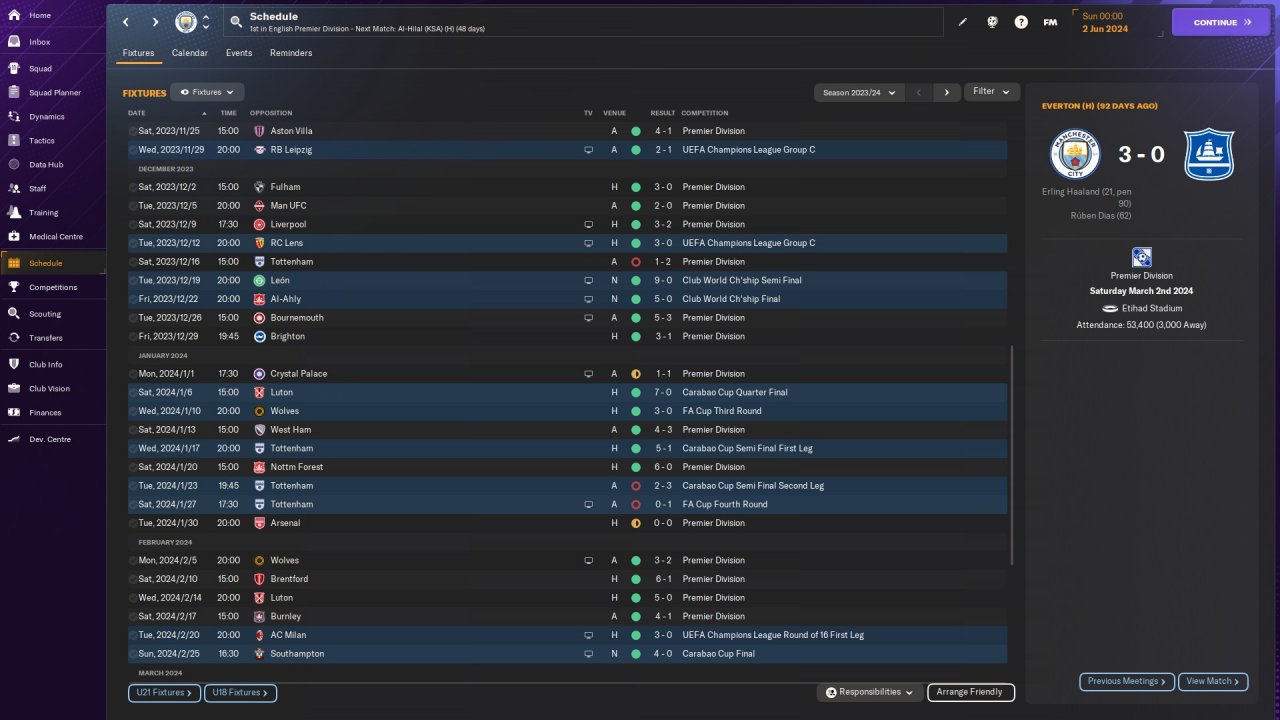Viewport: 1280px width, 720px height.
Task: Click the Continue button
Action: [1221, 22]
